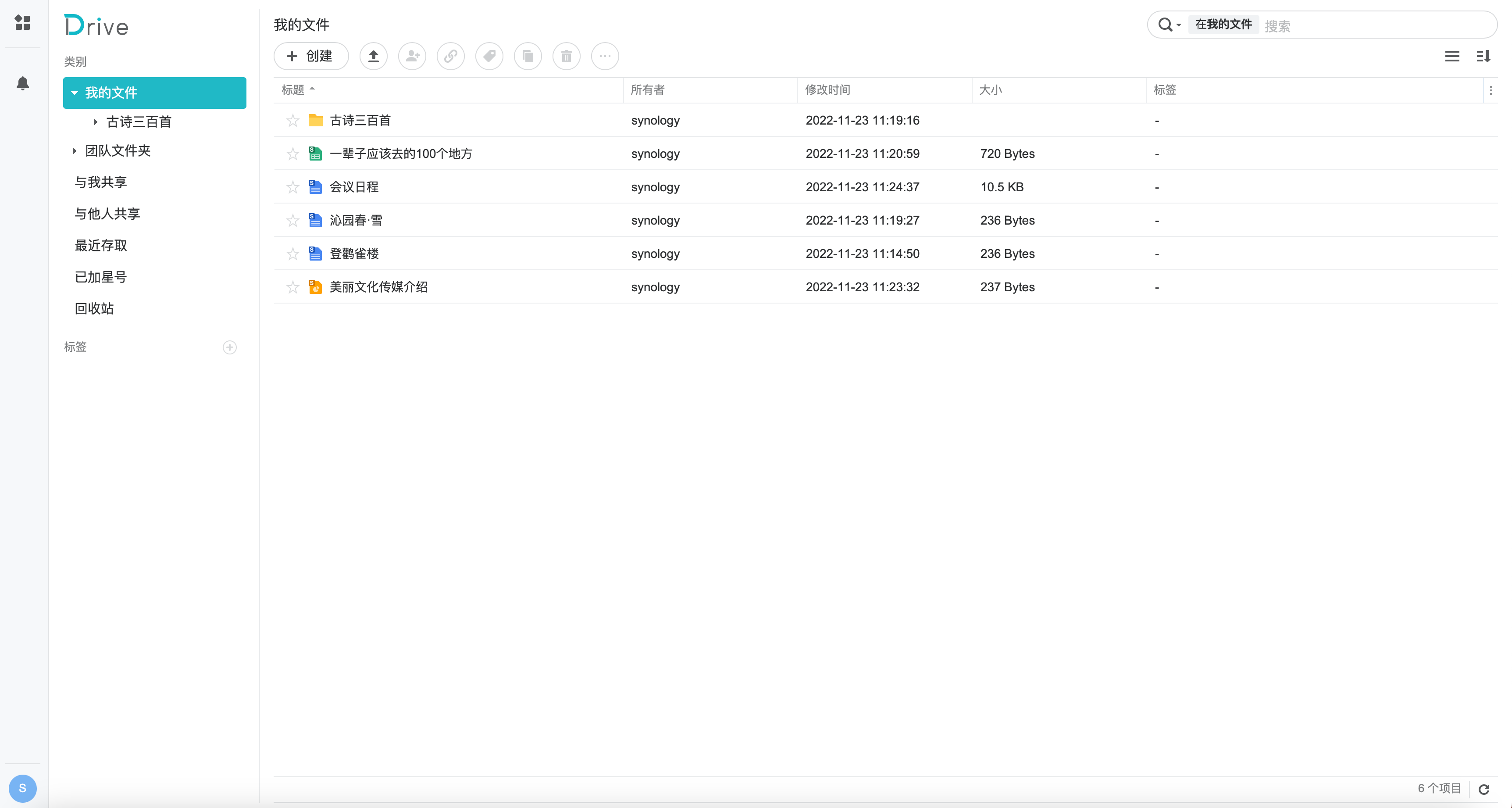Click the tag label icon in toolbar
The width and height of the screenshot is (1512, 808).
tap(489, 57)
